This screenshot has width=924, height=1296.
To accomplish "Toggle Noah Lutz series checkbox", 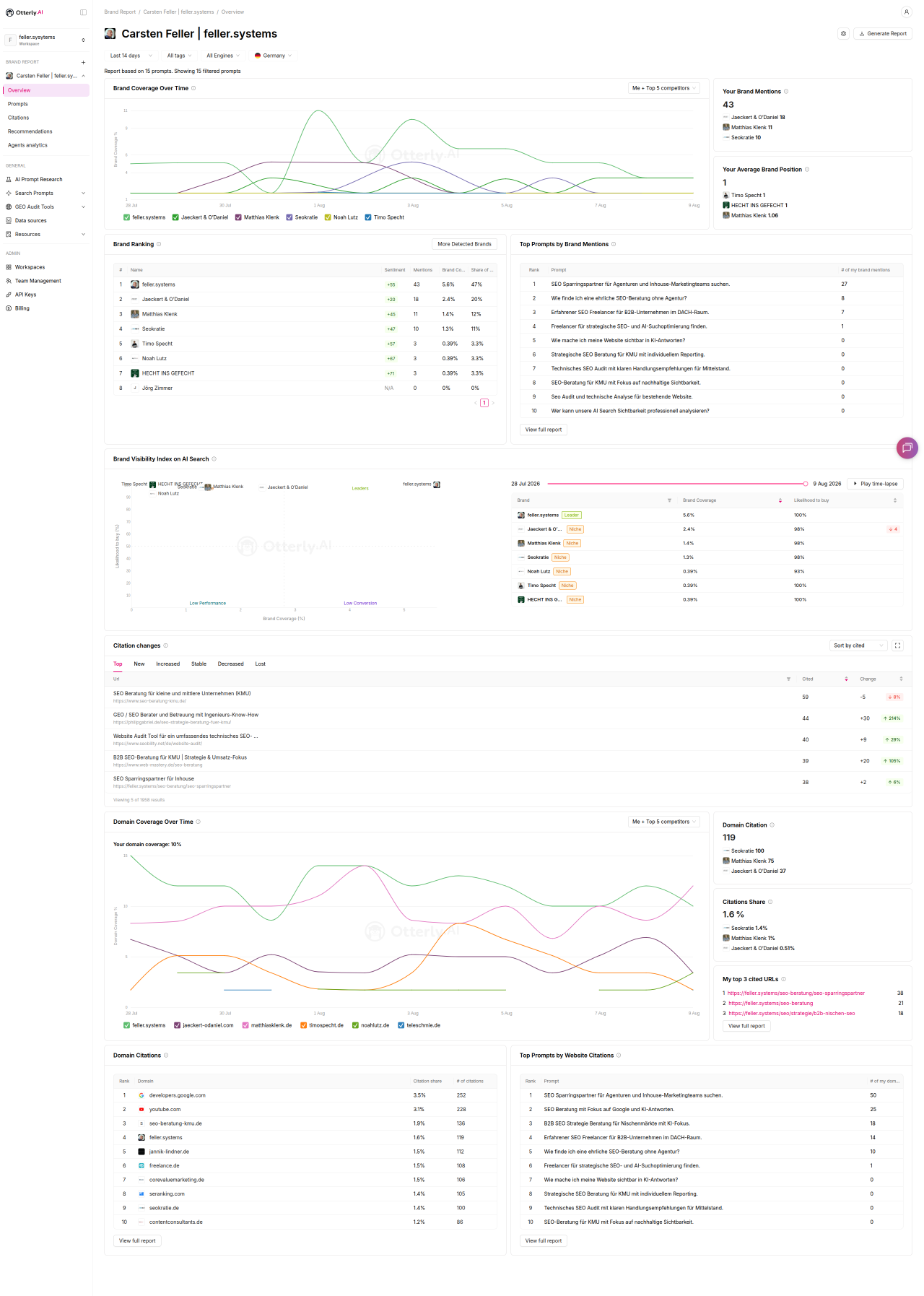I will pyautogui.click(x=328, y=217).
